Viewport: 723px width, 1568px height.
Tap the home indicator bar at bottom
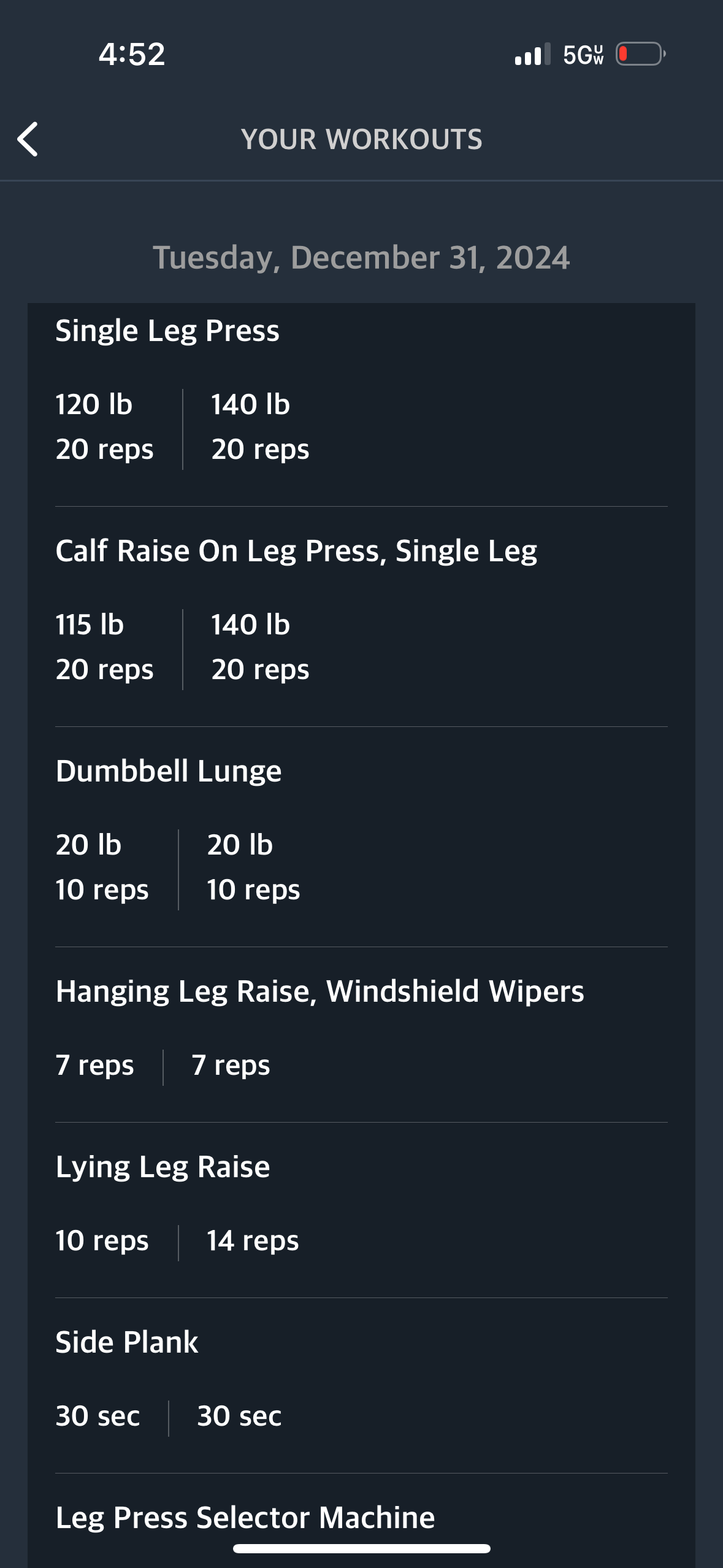(362, 1548)
